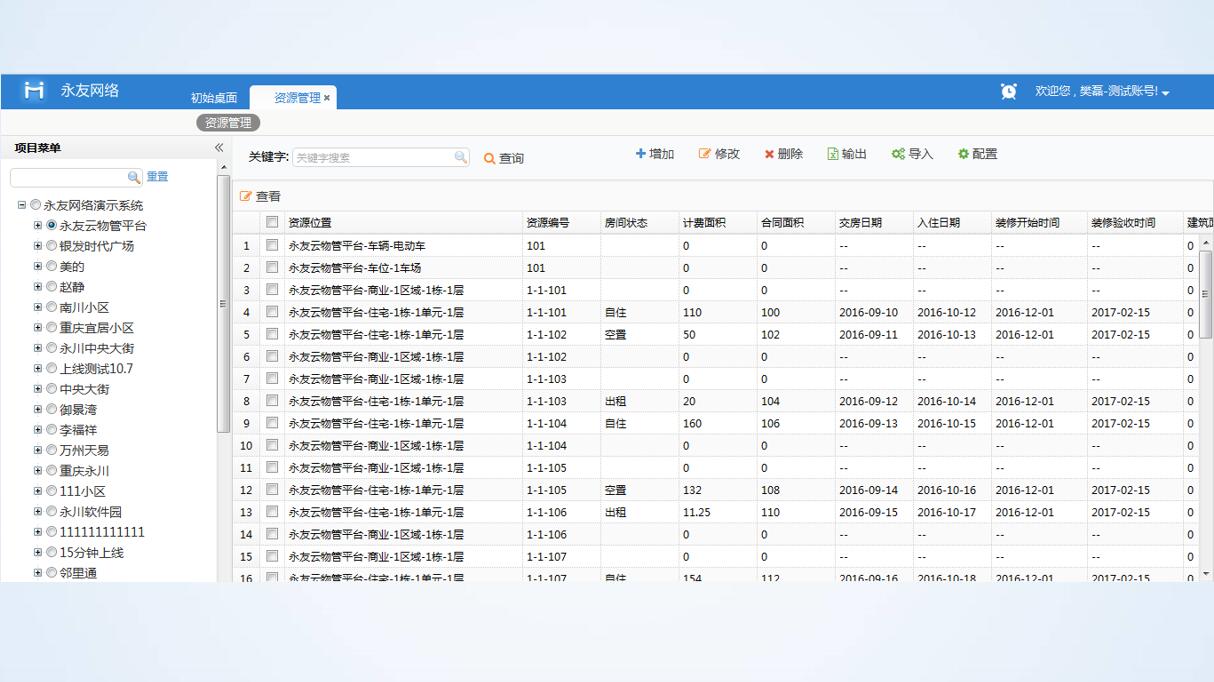This screenshot has width=1214, height=682.
Task: Click the alarm clock notification icon
Action: coord(1009,91)
